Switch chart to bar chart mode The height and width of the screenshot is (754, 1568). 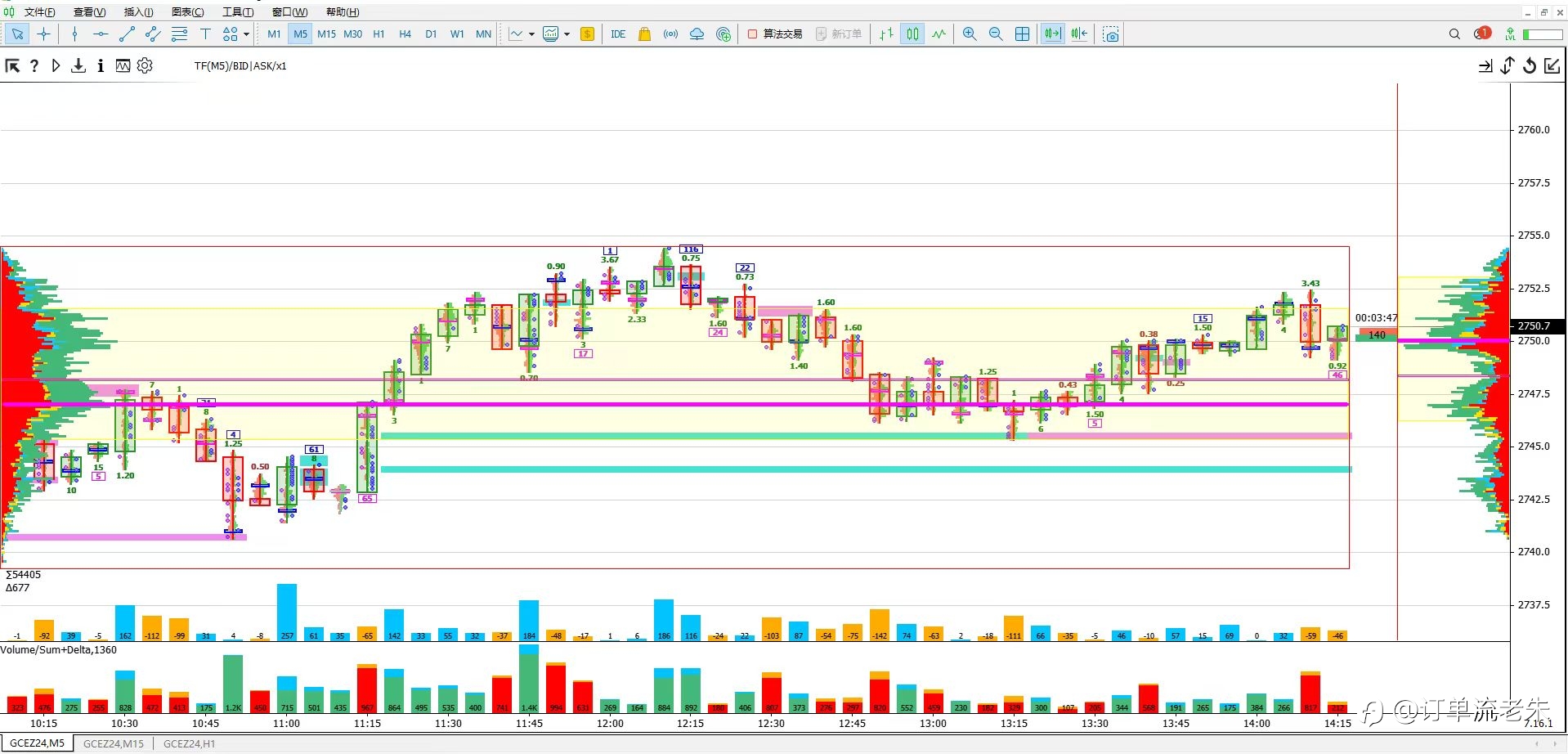pyautogui.click(x=886, y=34)
